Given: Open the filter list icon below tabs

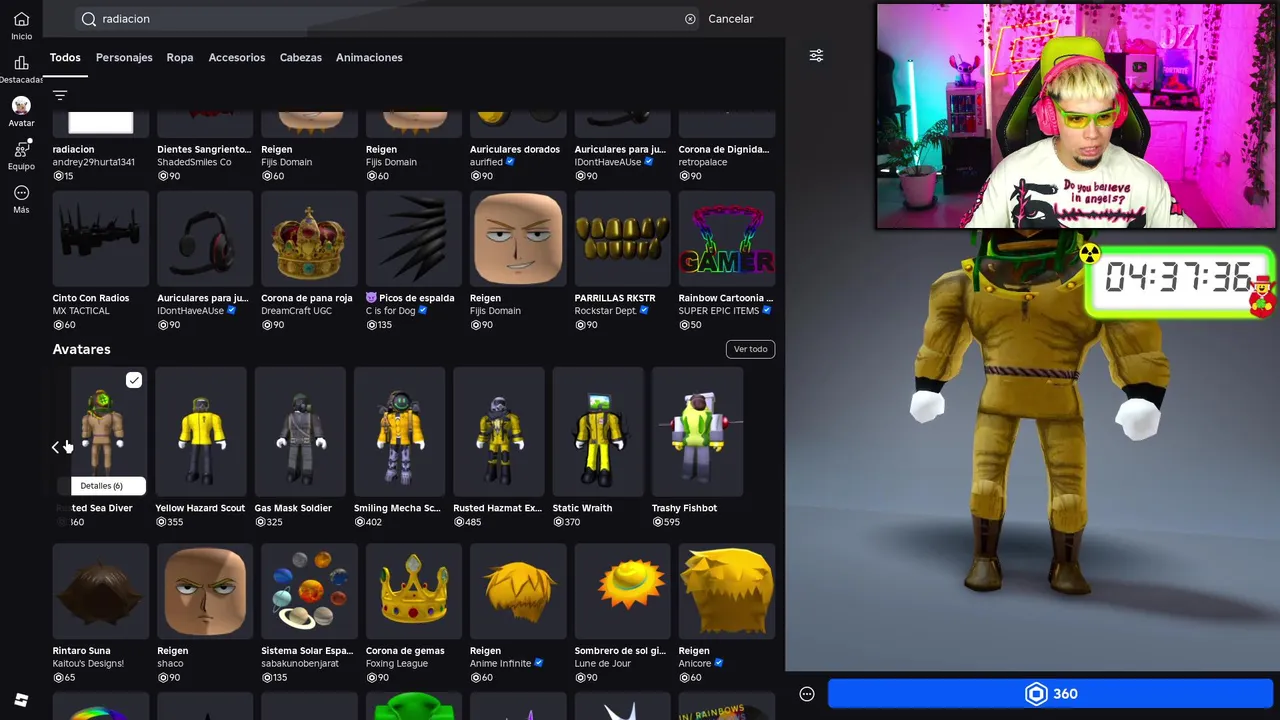Looking at the screenshot, I should coord(60,96).
